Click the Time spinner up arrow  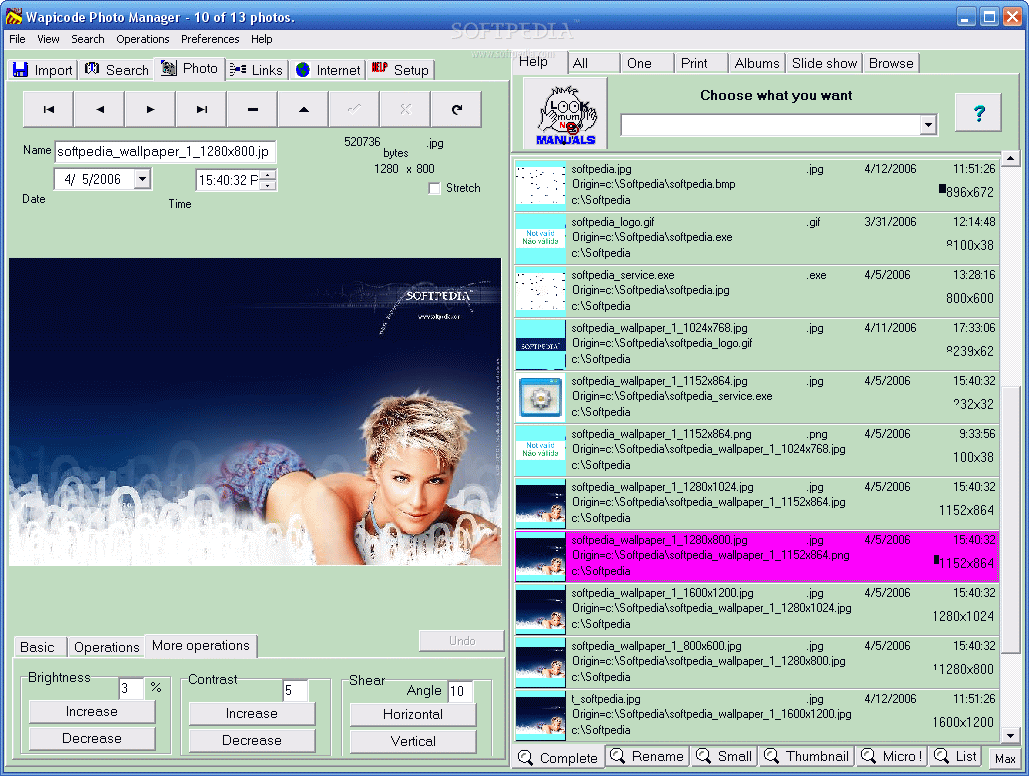pos(268,175)
